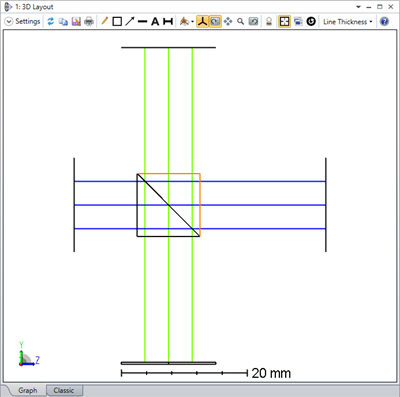Toggle the highlighted rotate axes button
400x397 pixels.
[202, 22]
